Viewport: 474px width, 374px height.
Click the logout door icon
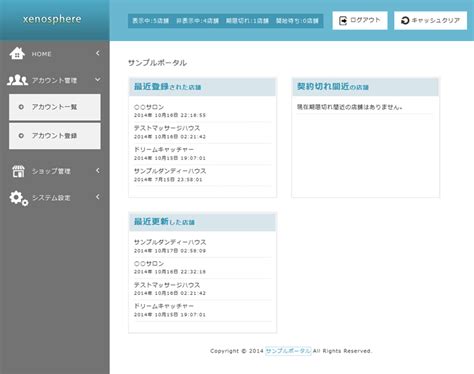coord(343,21)
